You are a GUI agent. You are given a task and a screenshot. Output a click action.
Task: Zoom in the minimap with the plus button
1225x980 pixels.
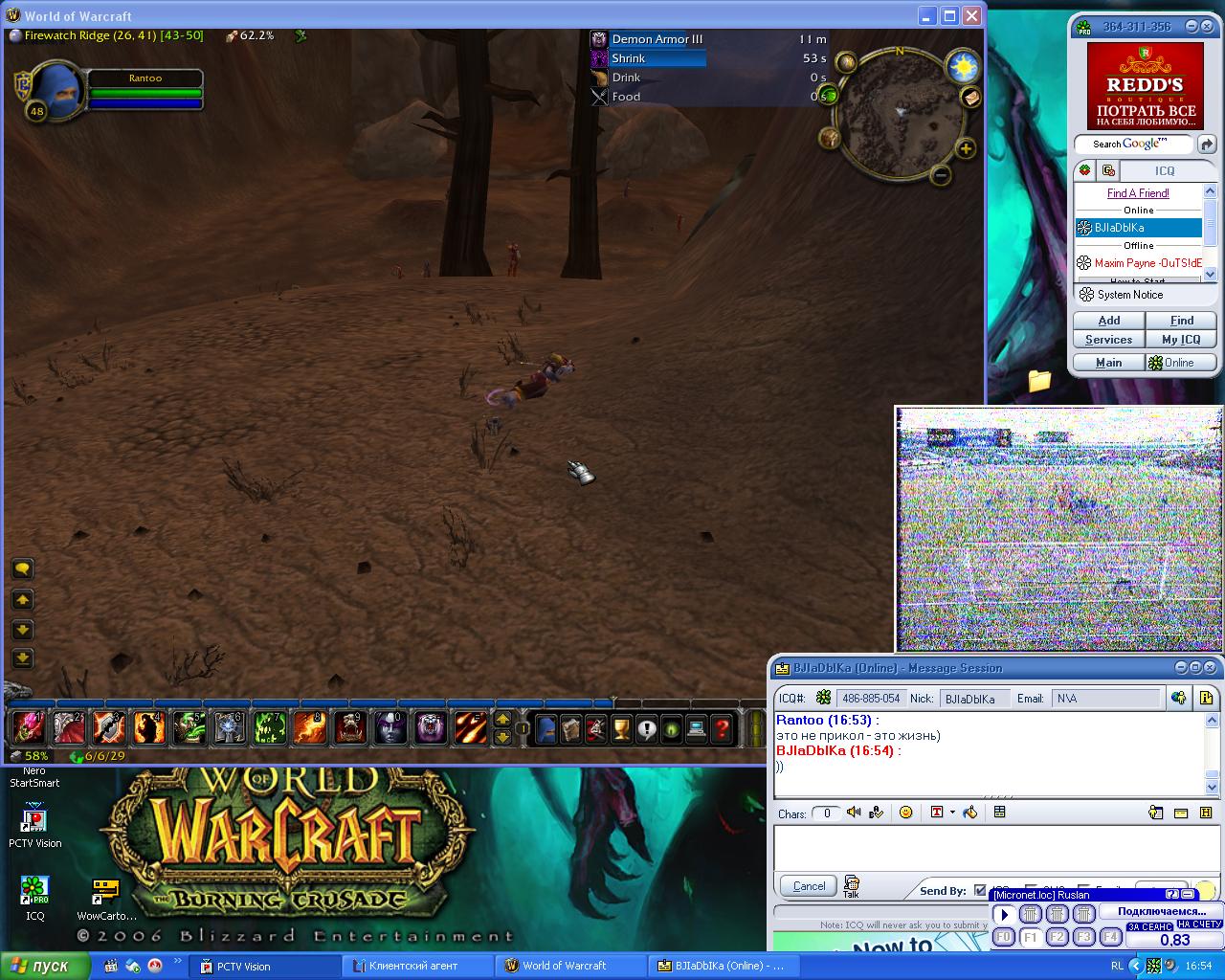coord(965,148)
